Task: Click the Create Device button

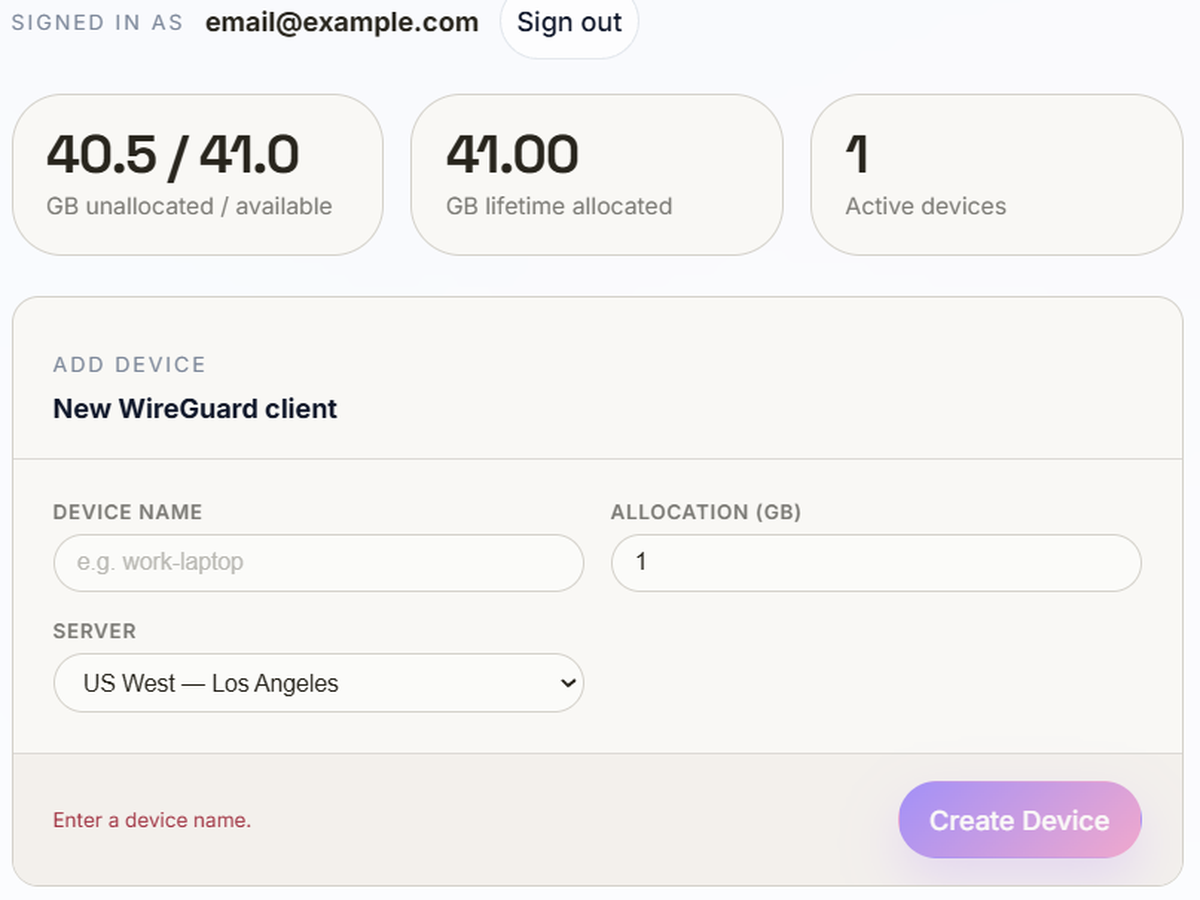Action: 1019,820
